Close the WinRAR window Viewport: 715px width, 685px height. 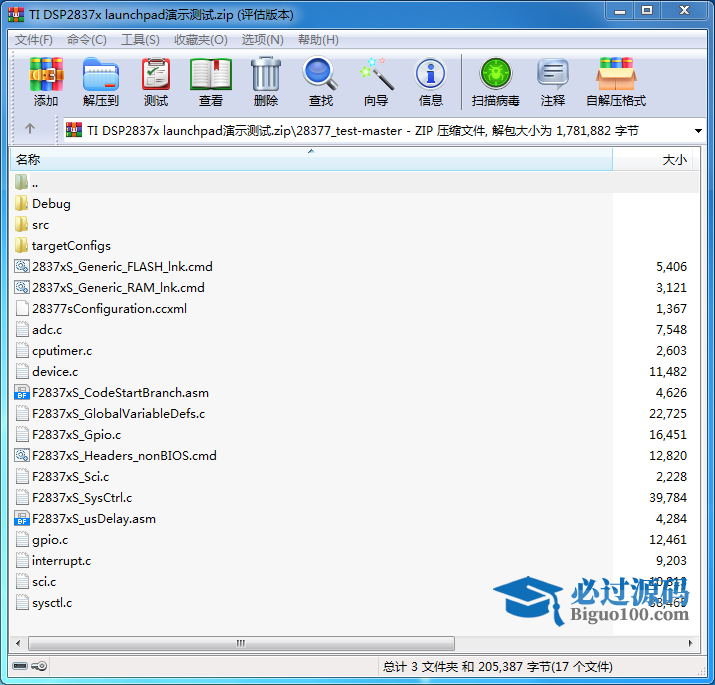[684, 11]
